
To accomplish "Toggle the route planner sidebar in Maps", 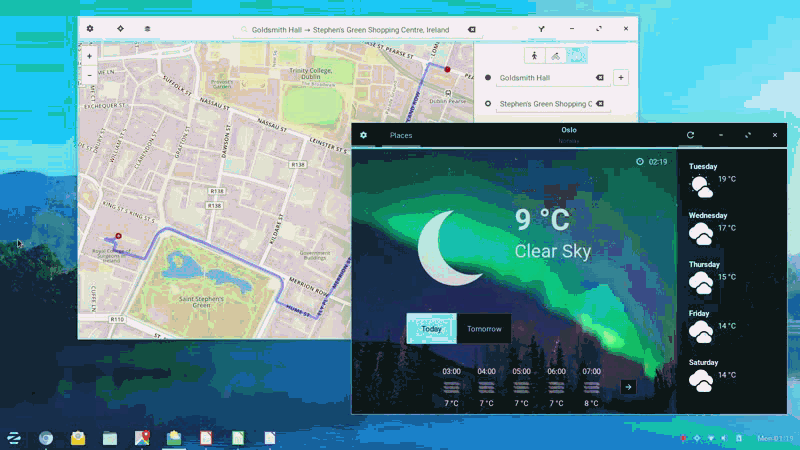I will click(x=541, y=29).
